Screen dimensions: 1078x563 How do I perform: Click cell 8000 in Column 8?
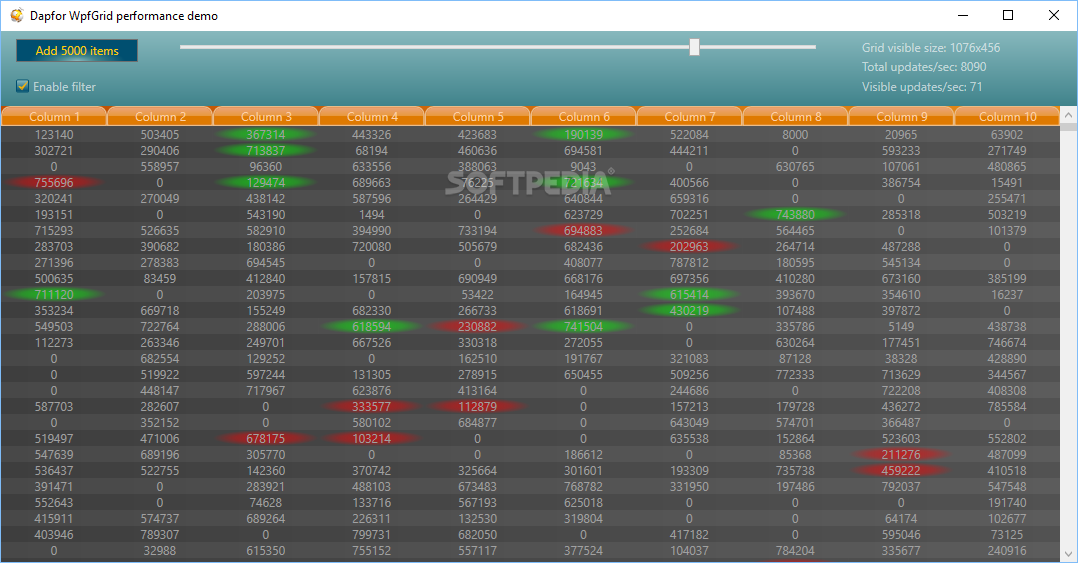click(x=795, y=135)
